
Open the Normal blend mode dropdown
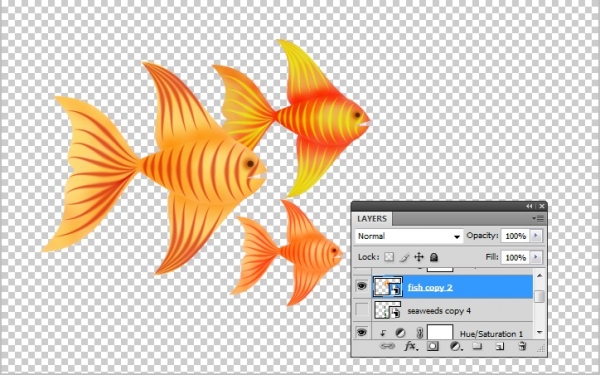click(409, 236)
